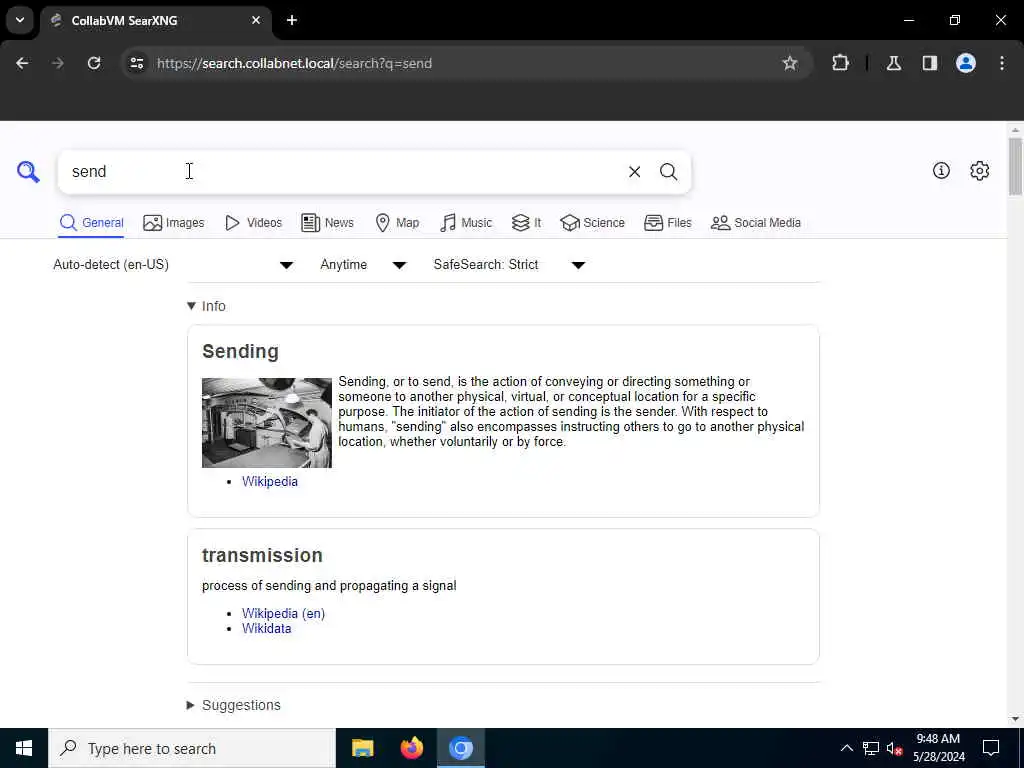
Task: Open the SafeSearch: Strict dropdown
Action: coord(509,264)
